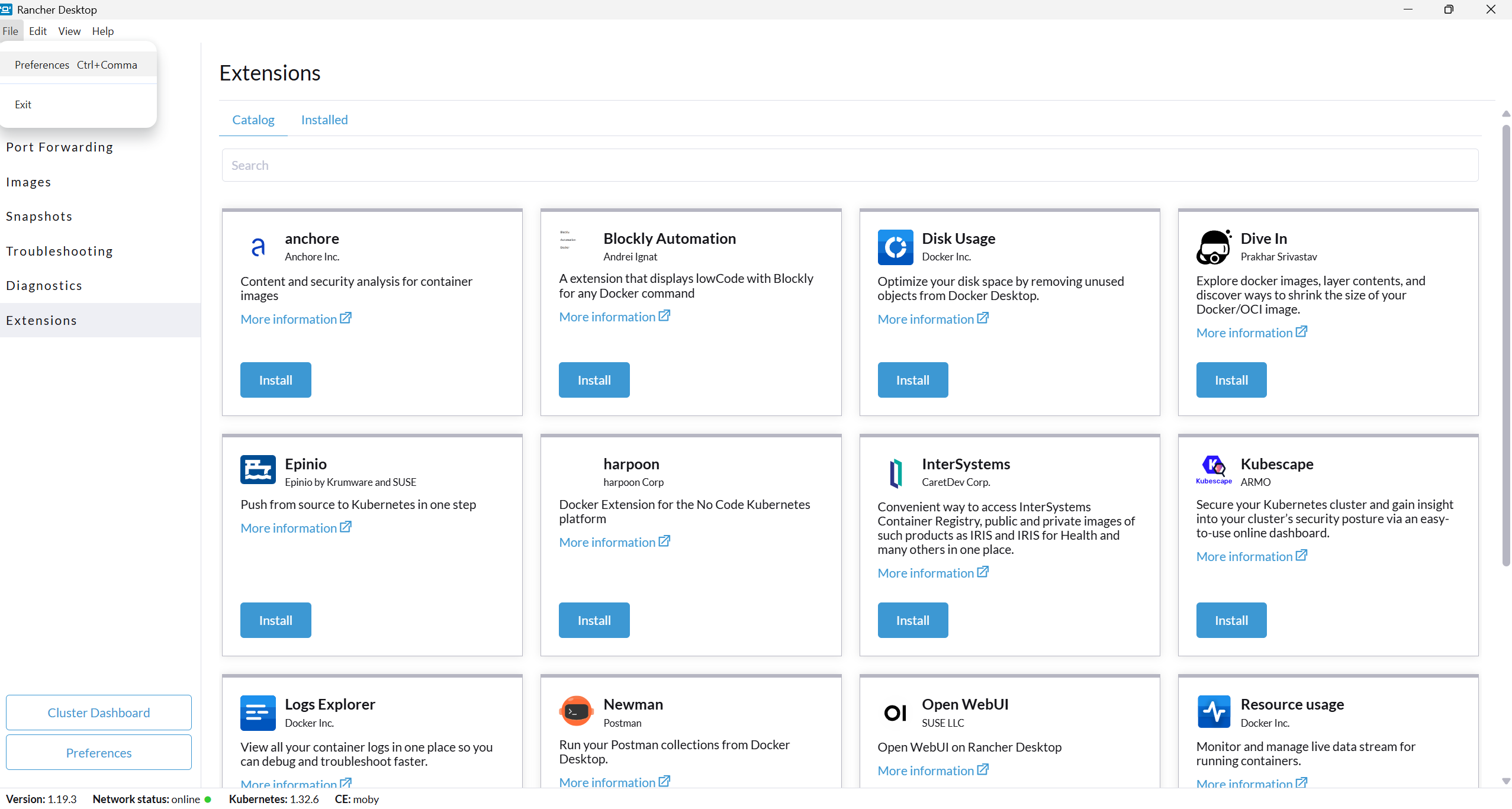
Task: Click the Open WebUI logo icon
Action: coord(895,713)
